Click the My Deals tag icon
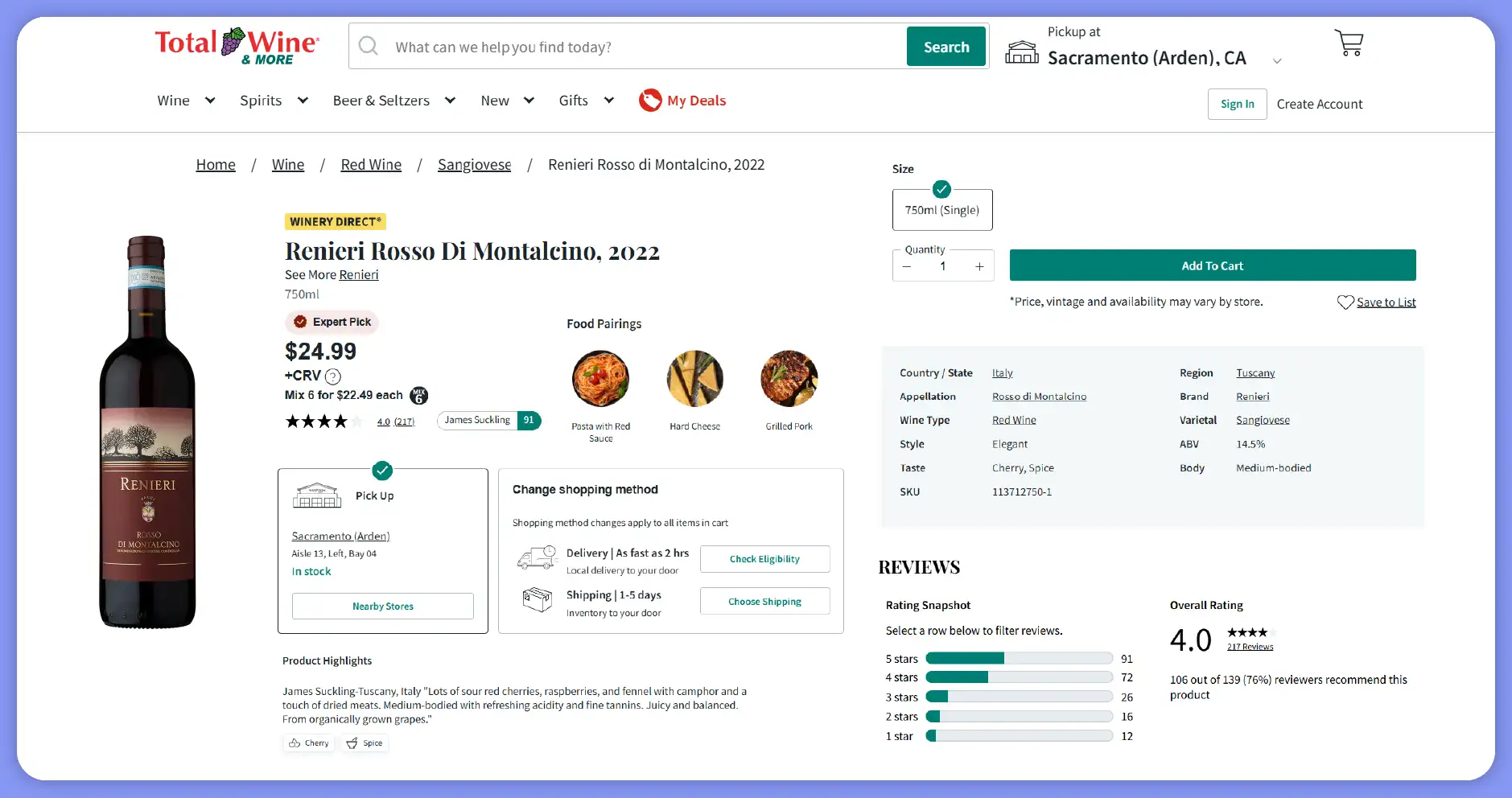The width and height of the screenshot is (1512, 798). 650,101
